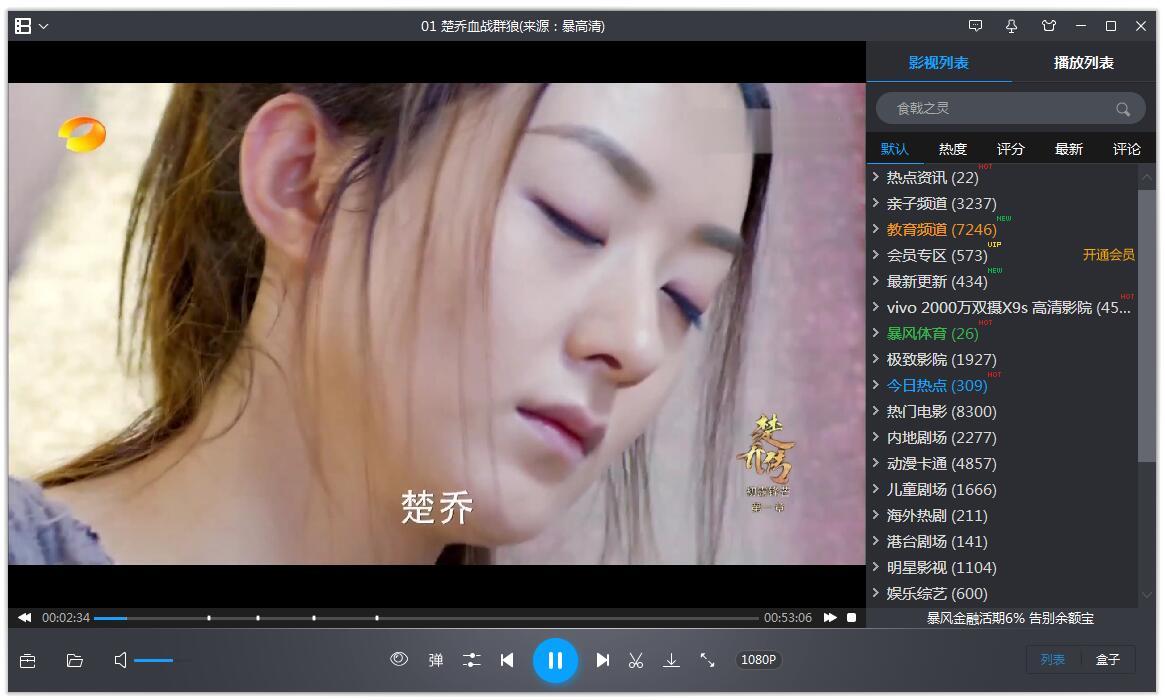1165x700 pixels.
Task: Skip to the next video
Action: tap(603, 660)
